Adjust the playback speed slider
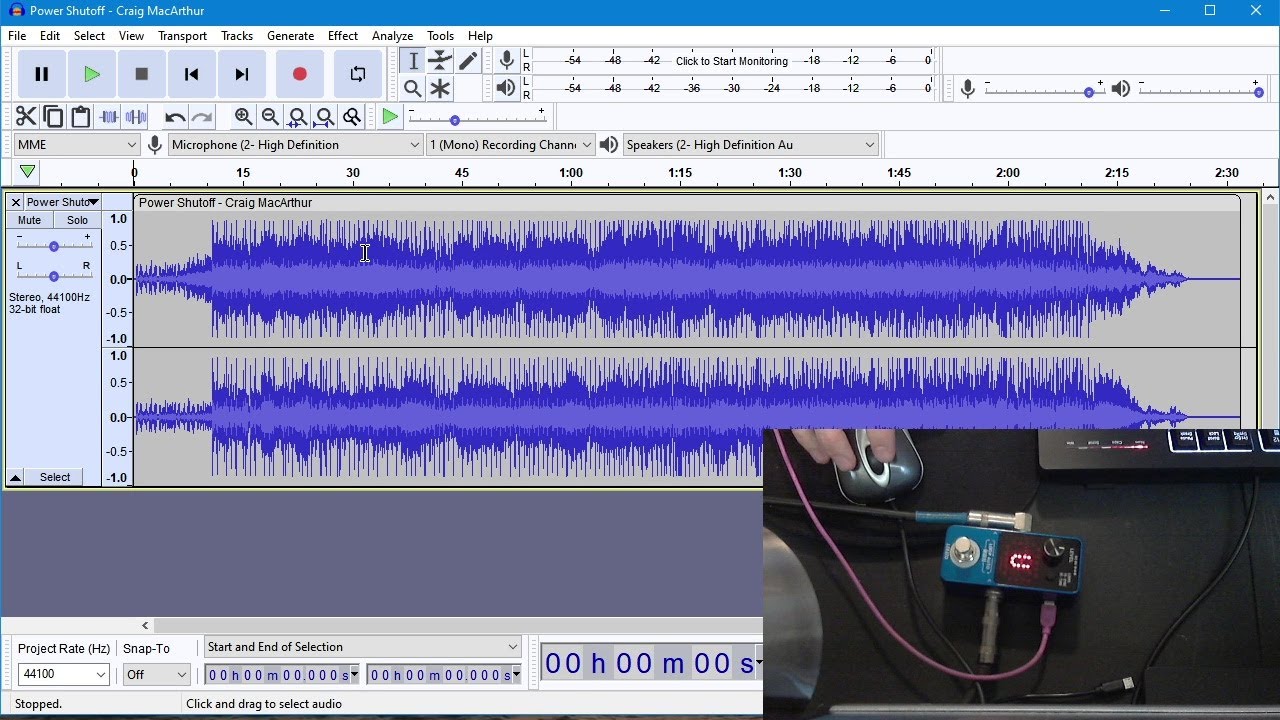This screenshot has width=1280, height=720. pos(478,119)
